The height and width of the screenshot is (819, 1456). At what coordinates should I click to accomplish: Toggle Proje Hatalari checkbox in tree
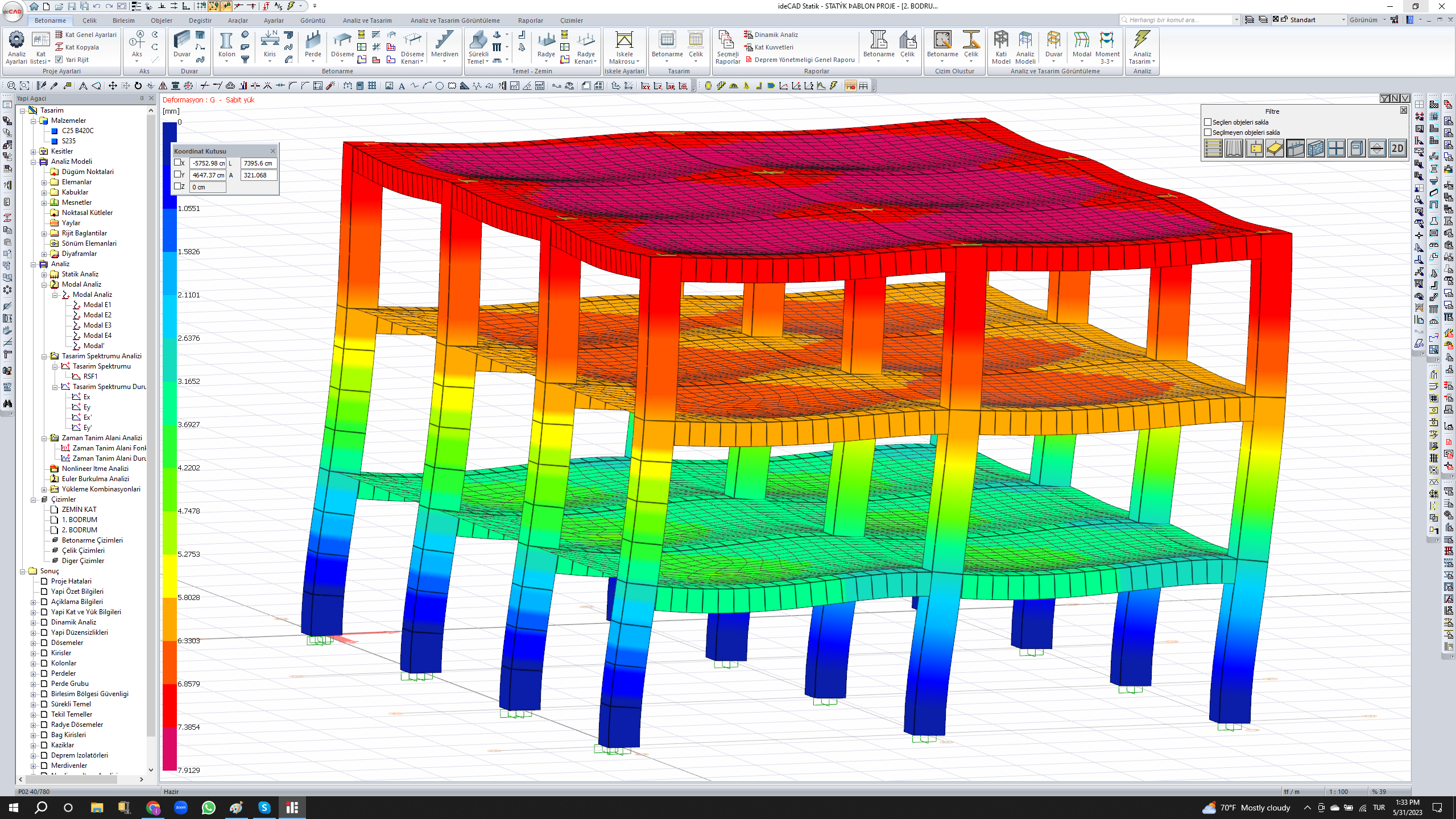click(x=44, y=581)
